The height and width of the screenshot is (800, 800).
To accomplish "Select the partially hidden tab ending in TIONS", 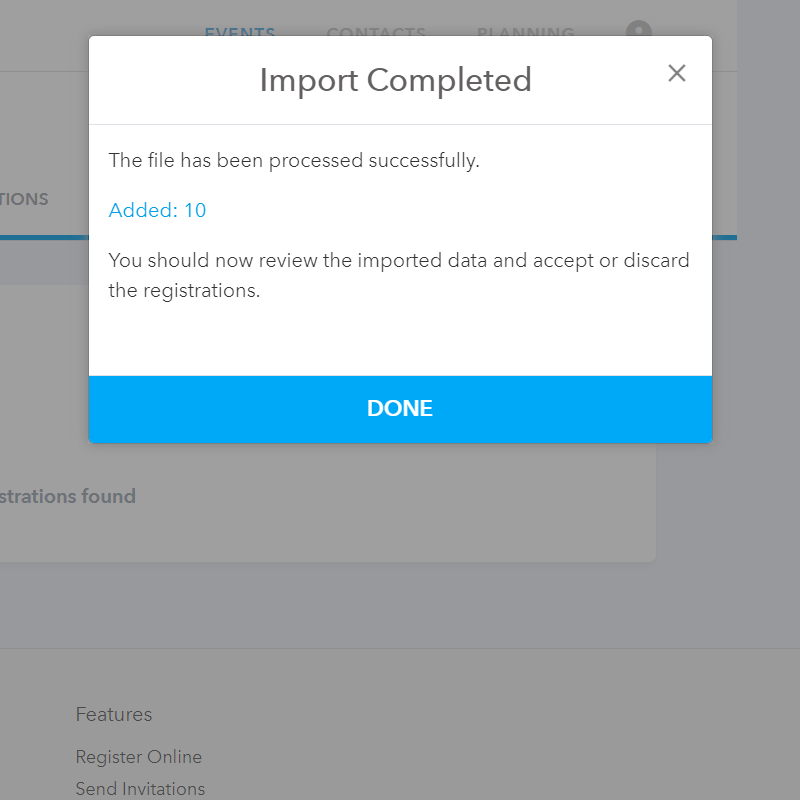I will click(24, 199).
